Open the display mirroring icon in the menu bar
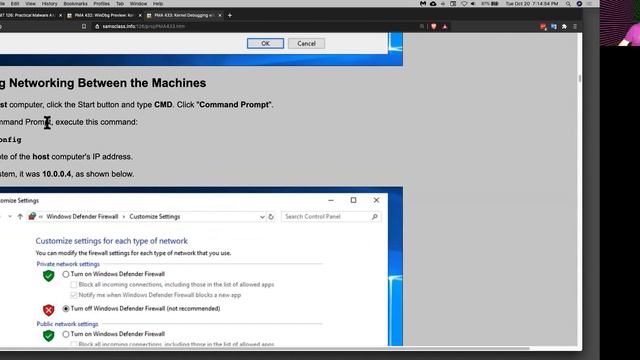 [x=453, y=4]
